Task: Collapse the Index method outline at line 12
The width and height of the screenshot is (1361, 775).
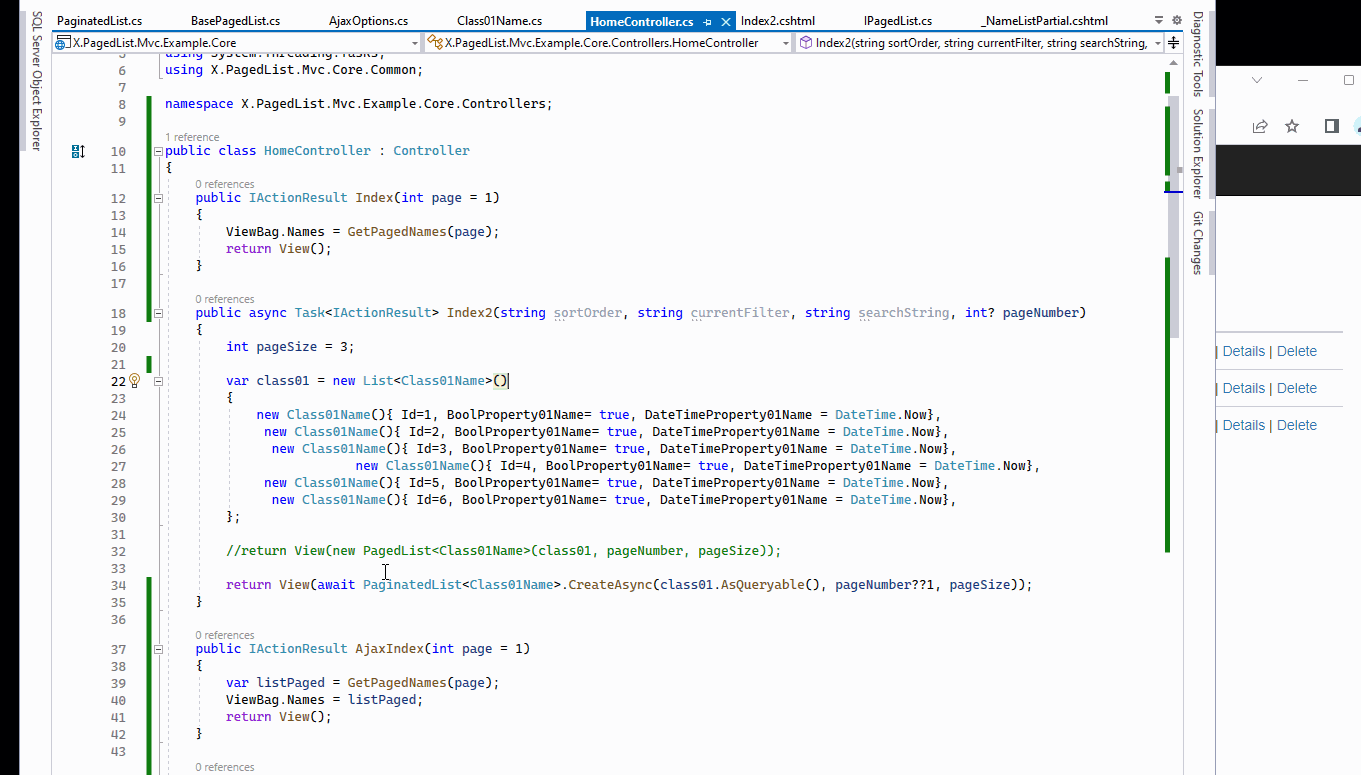Action: click(x=158, y=198)
